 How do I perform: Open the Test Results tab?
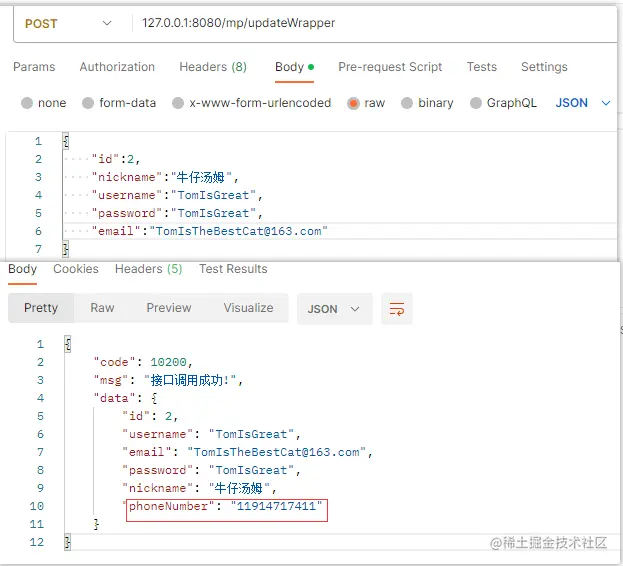click(x=233, y=269)
